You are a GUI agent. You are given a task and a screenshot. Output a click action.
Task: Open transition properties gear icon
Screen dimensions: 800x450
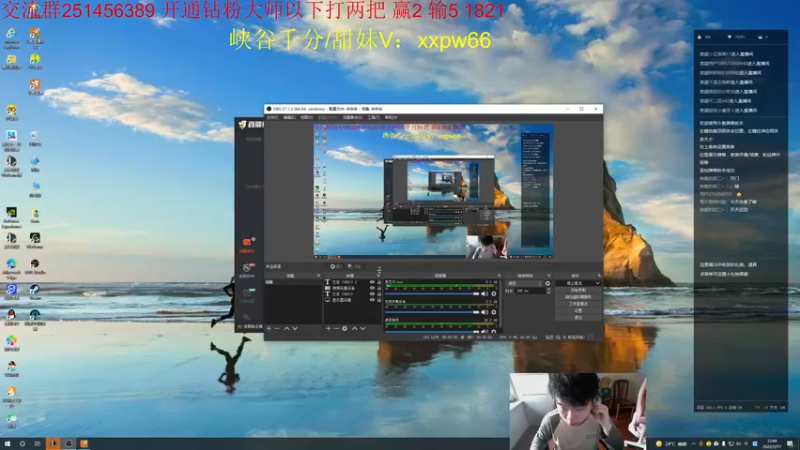tap(547, 283)
